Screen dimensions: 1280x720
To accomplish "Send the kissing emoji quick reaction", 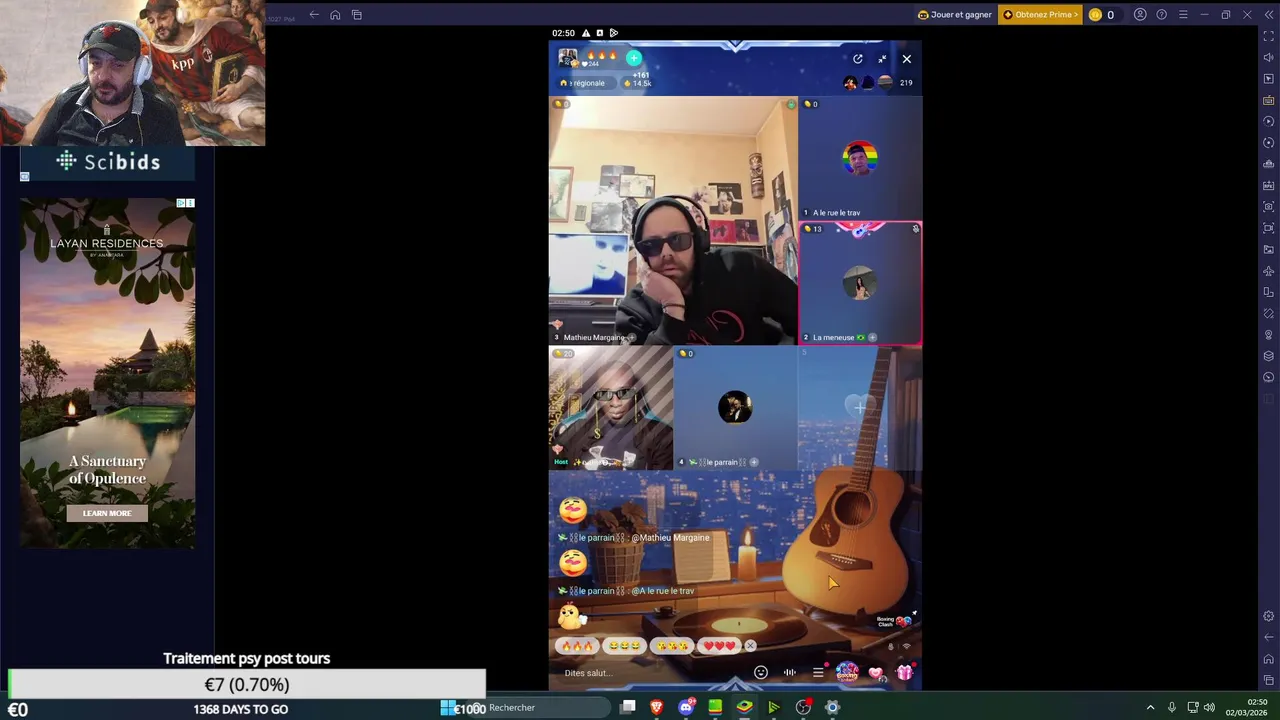I will pos(671,646).
